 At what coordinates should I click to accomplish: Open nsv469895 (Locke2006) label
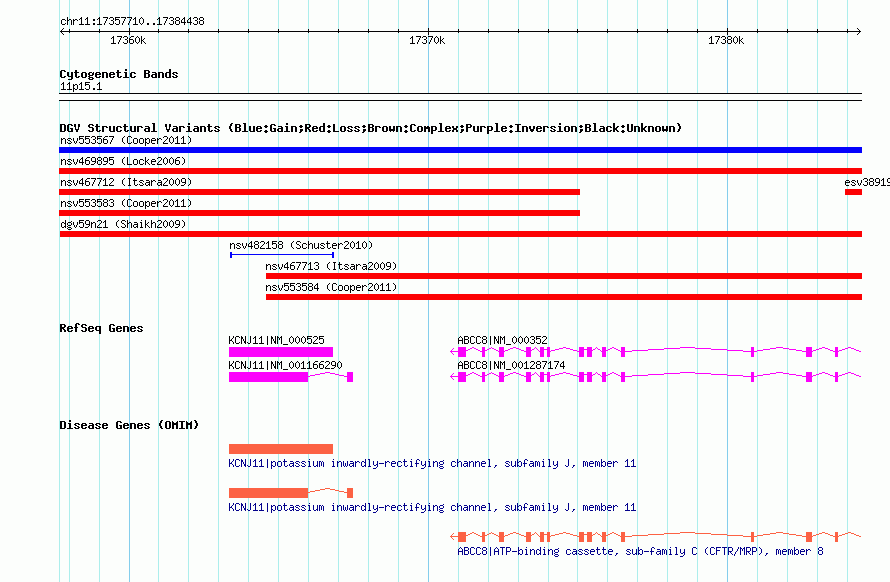pos(123,161)
